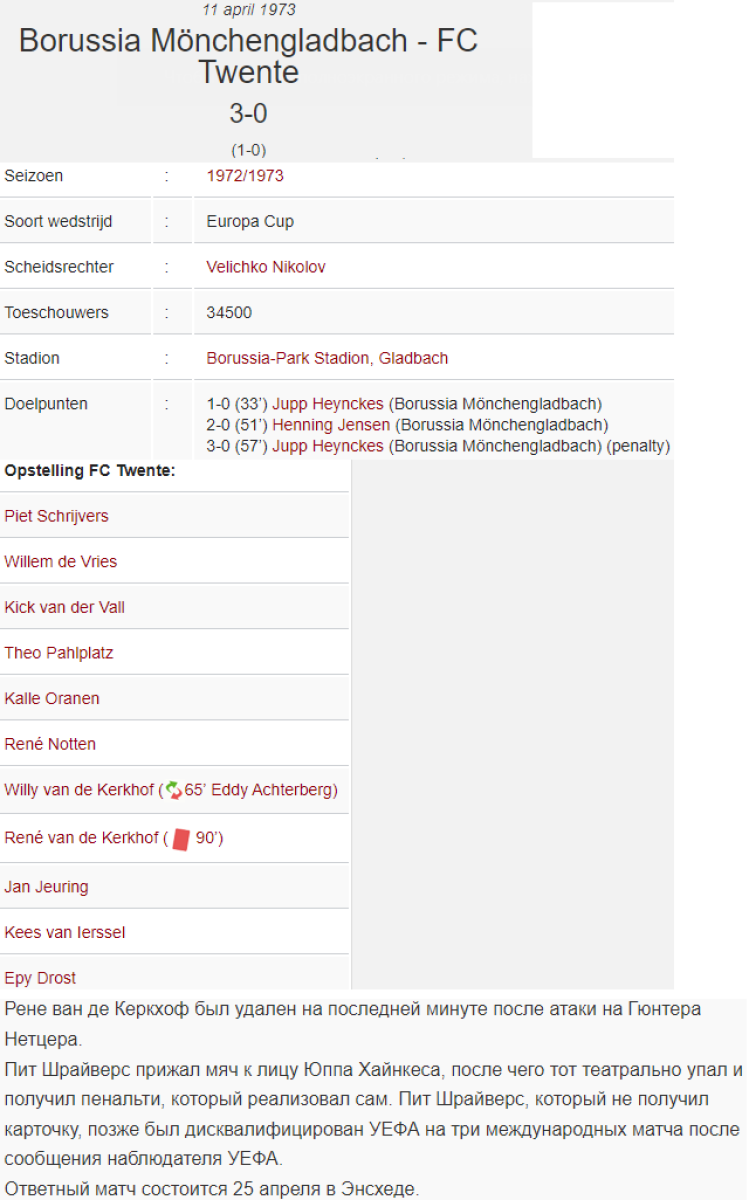Select Jan Jeuring in the lineup

[x=46, y=887]
